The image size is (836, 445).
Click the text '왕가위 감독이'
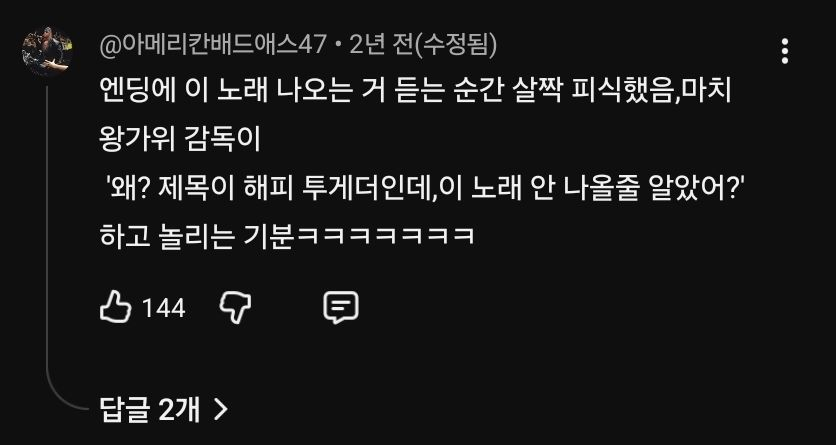click(x=180, y=141)
